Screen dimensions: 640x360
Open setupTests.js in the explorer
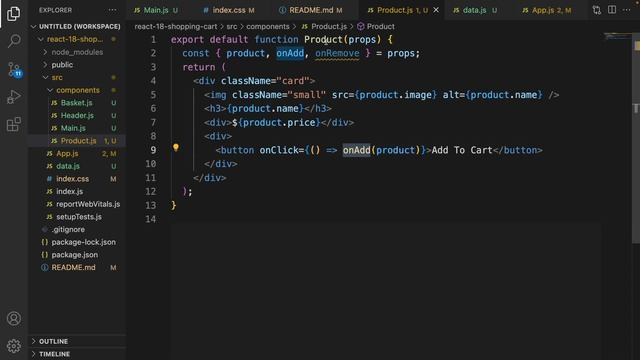coord(77,216)
